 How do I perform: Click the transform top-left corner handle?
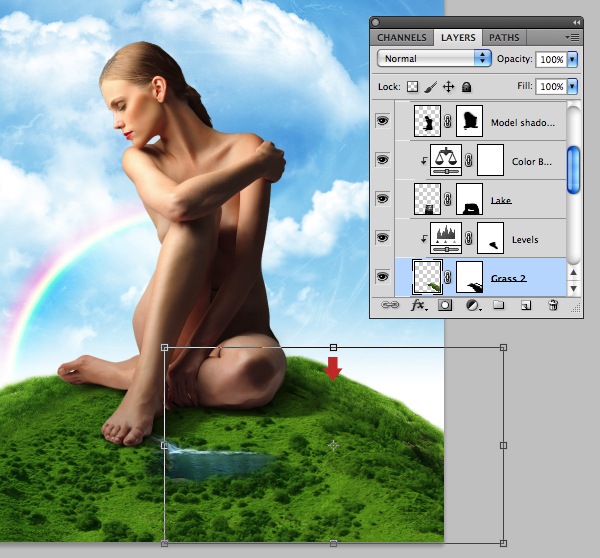click(x=165, y=348)
